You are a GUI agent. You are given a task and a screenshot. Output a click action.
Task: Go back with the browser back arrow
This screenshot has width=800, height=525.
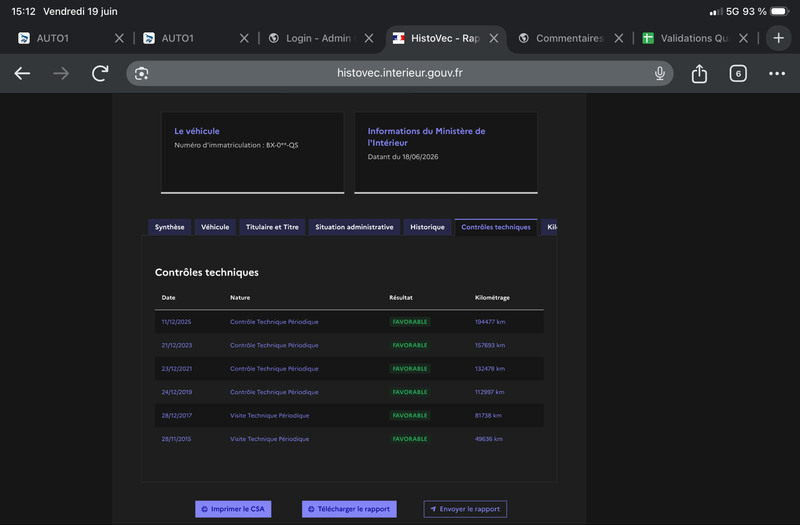[22, 73]
